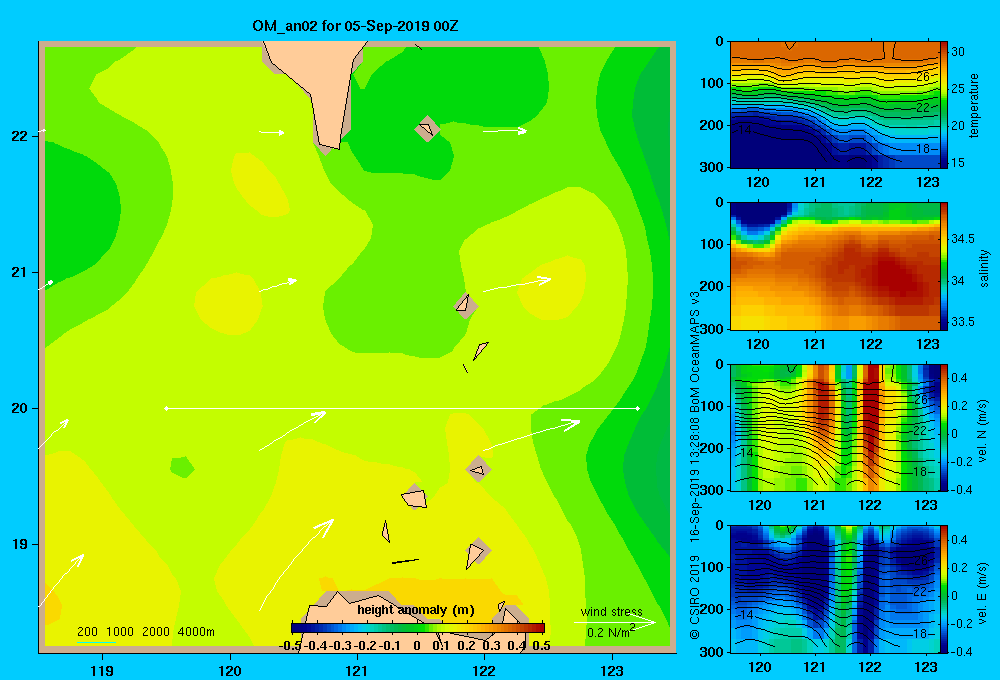
Task: Click the '0.5' maximum label on height anomaly bar
Action: pyautogui.click(x=541, y=646)
